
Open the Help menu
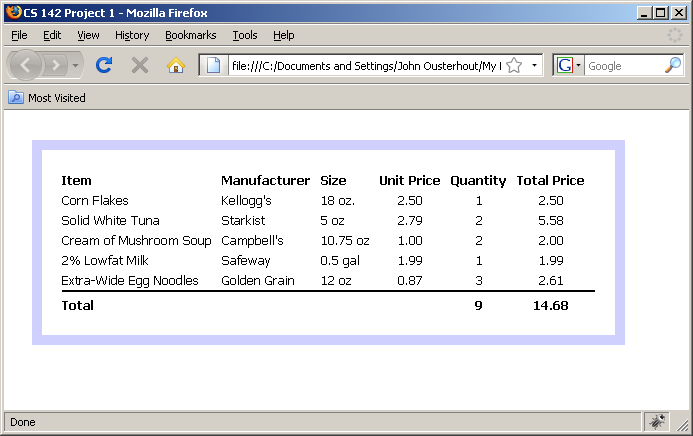point(283,35)
